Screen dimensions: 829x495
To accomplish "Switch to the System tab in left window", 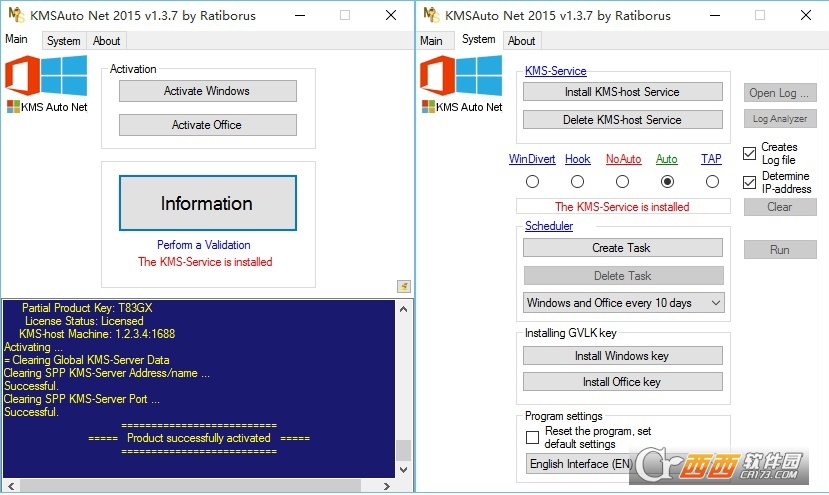I will pyautogui.click(x=64, y=41).
